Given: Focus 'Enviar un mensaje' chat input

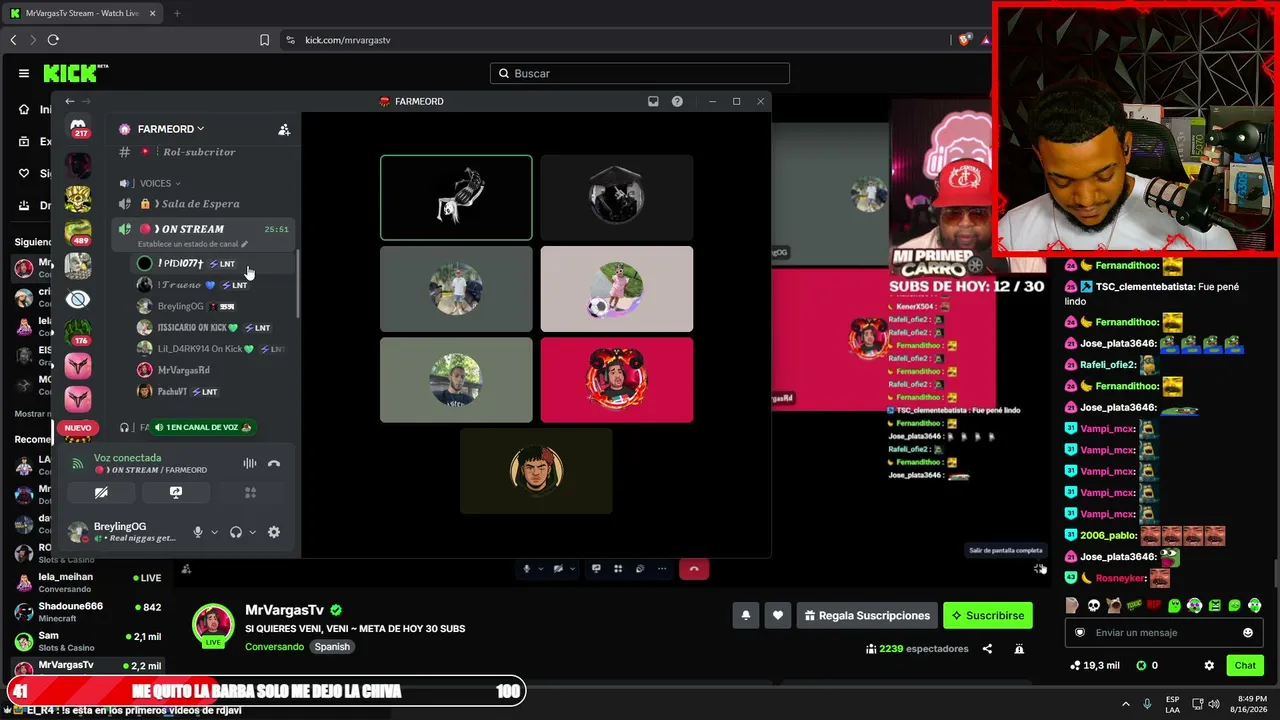Looking at the screenshot, I should tap(1162, 632).
